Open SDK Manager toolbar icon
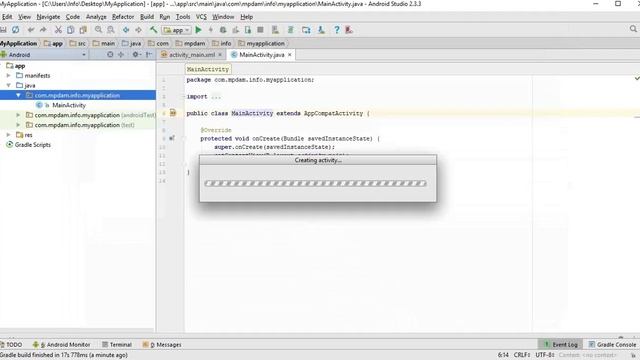Image resolution: width=640 pixels, height=360 pixels. [x=321, y=30]
